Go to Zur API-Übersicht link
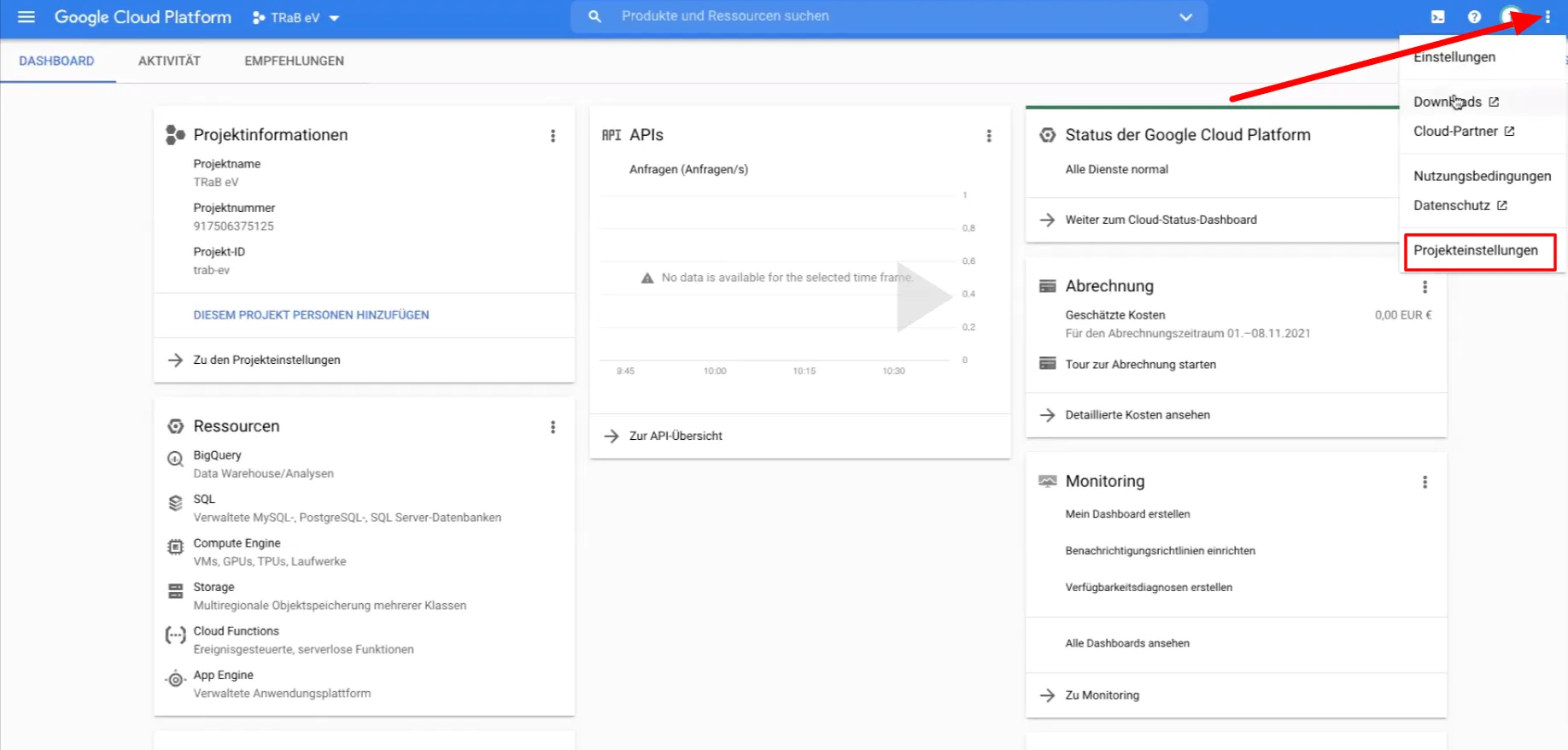Viewport: 1568px width, 750px height. [676, 436]
